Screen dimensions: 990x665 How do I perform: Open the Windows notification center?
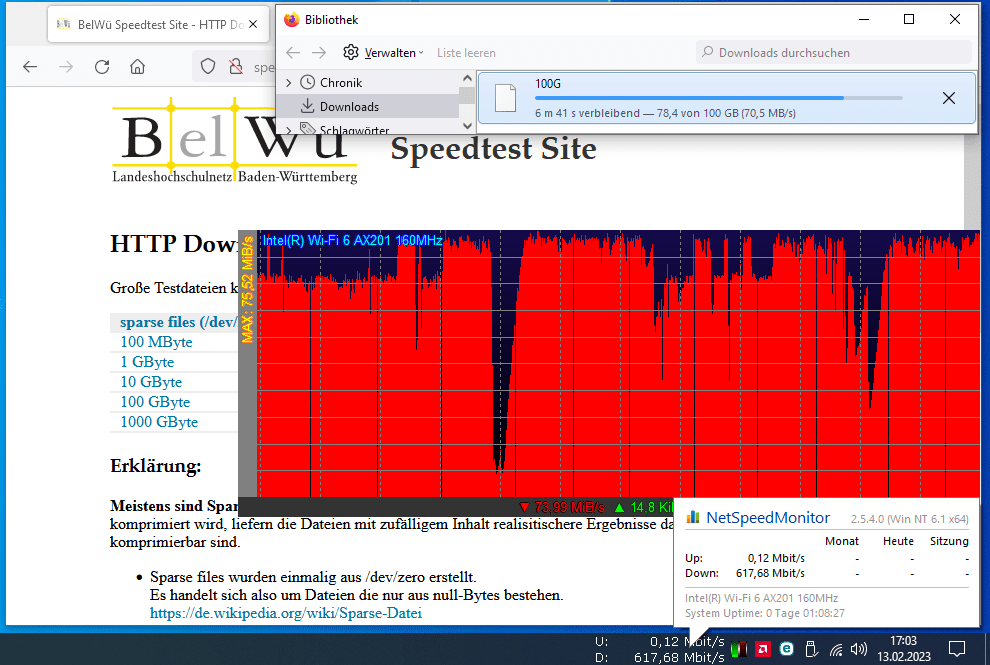tap(957, 649)
